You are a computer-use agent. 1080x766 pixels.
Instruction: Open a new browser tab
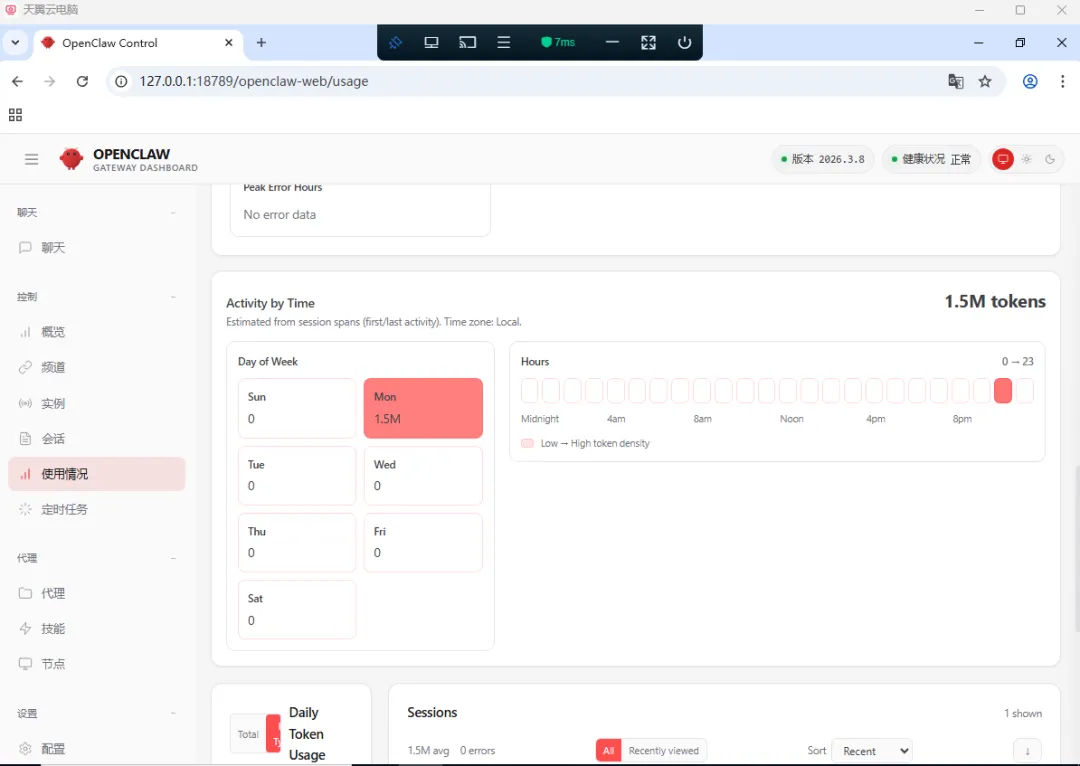coord(261,43)
